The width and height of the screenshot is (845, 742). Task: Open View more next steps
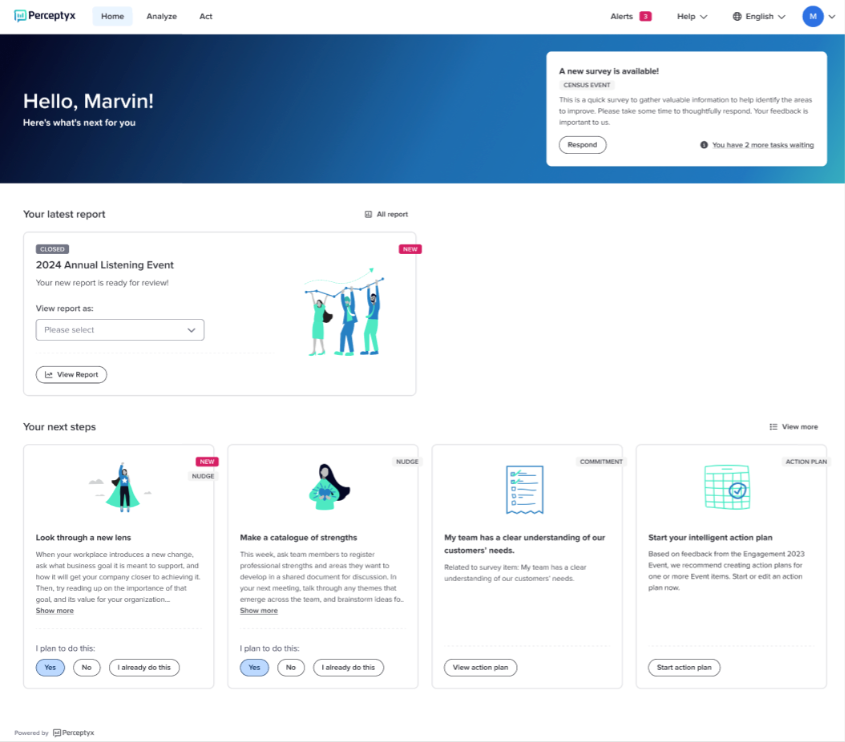click(800, 427)
